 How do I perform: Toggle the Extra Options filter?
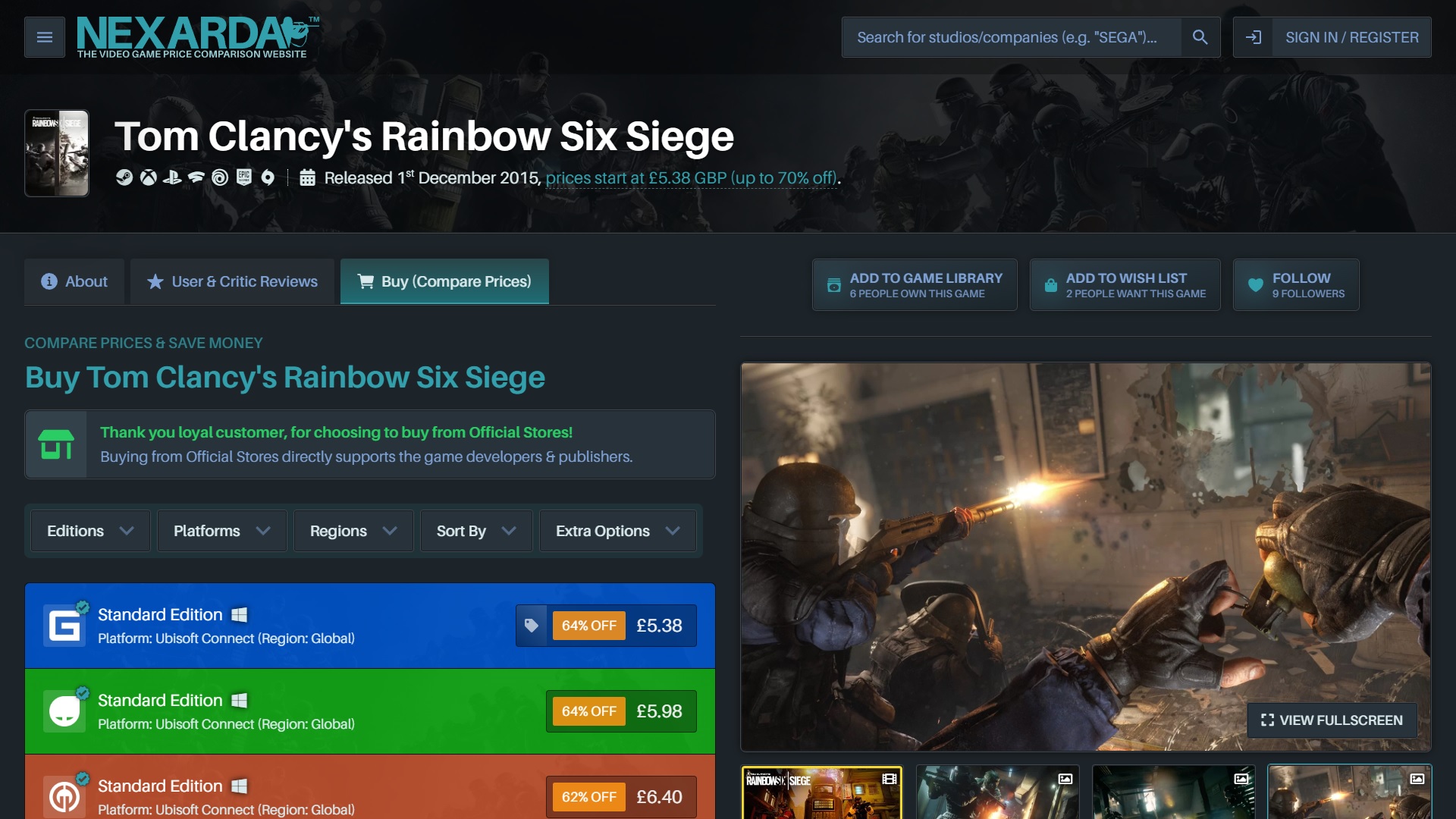click(616, 530)
